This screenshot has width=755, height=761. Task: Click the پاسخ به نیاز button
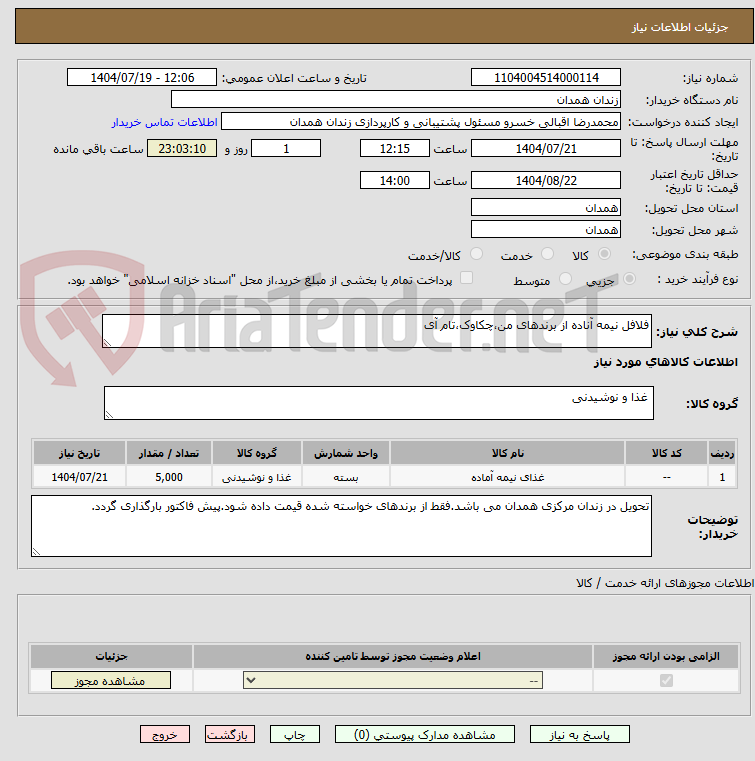click(x=579, y=734)
